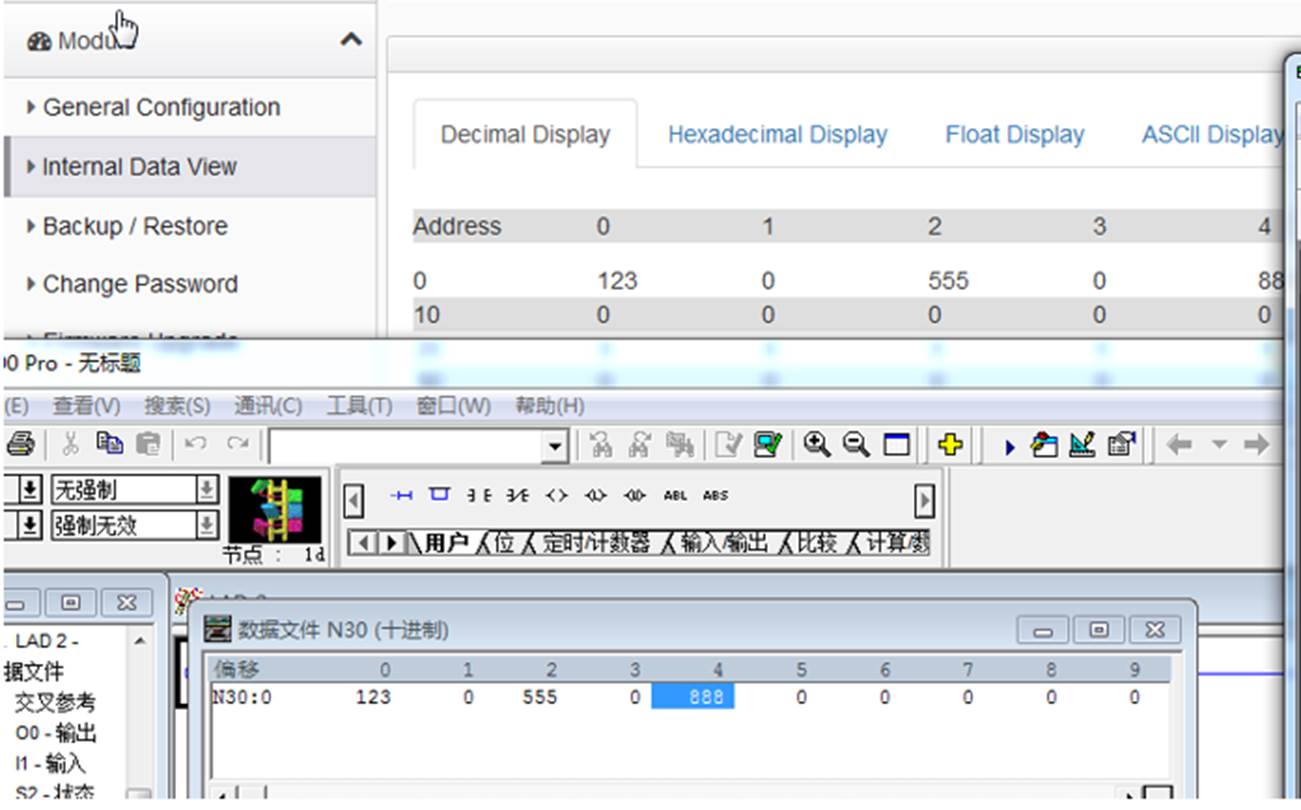Select the 888 cell in N30:0
1301x810 pixels.
[x=693, y=697]
